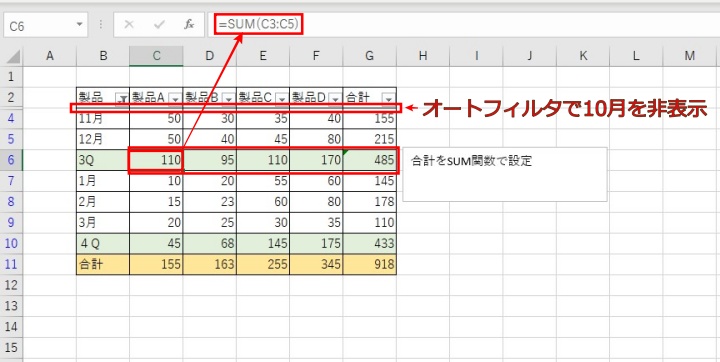Open the 製品A filter dropdown

[x=175, y=99]
